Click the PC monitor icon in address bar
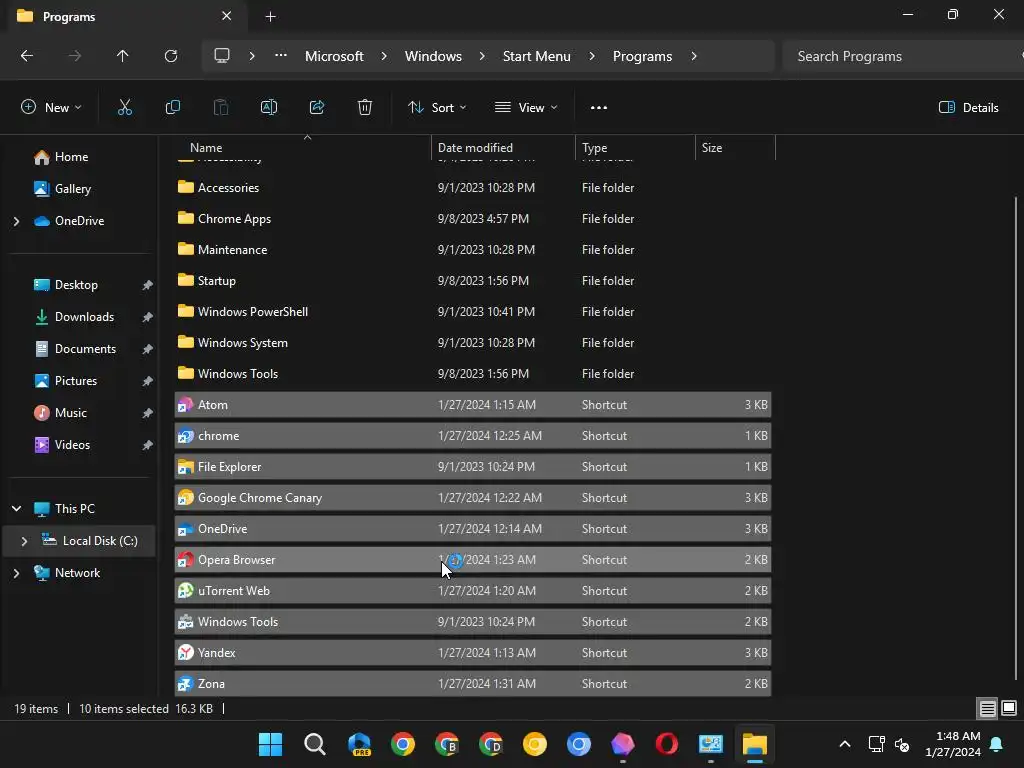 tap(222, 56)
